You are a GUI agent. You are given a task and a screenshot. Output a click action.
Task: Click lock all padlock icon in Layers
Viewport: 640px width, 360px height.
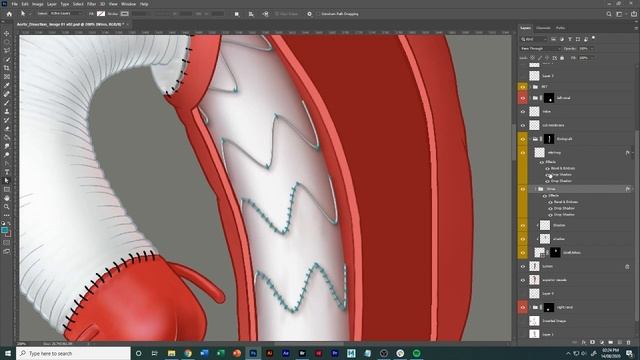click(x=562, y=58)
